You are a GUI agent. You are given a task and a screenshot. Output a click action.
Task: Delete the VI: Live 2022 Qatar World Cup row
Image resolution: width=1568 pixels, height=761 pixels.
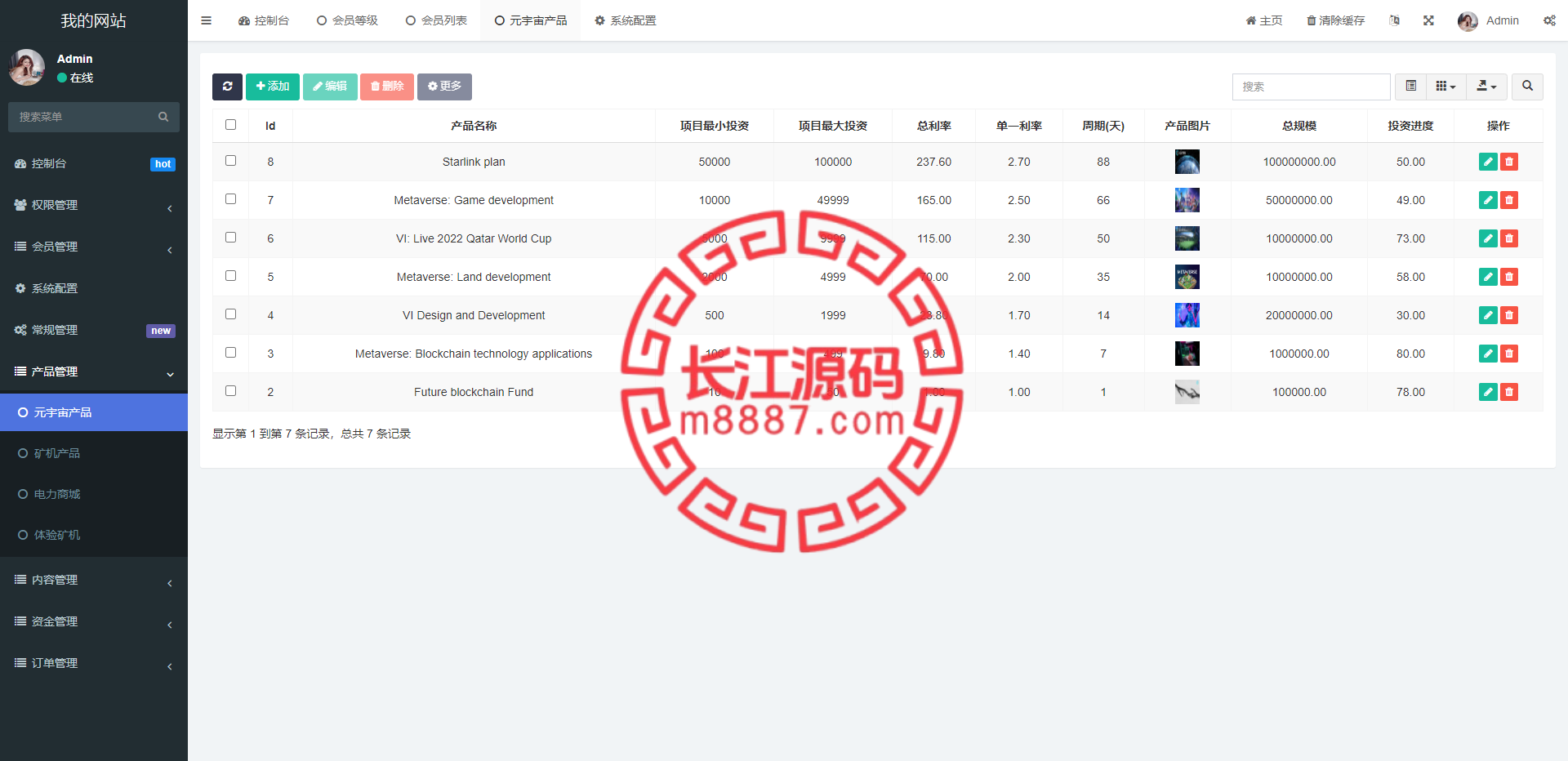pos(1509,238)
